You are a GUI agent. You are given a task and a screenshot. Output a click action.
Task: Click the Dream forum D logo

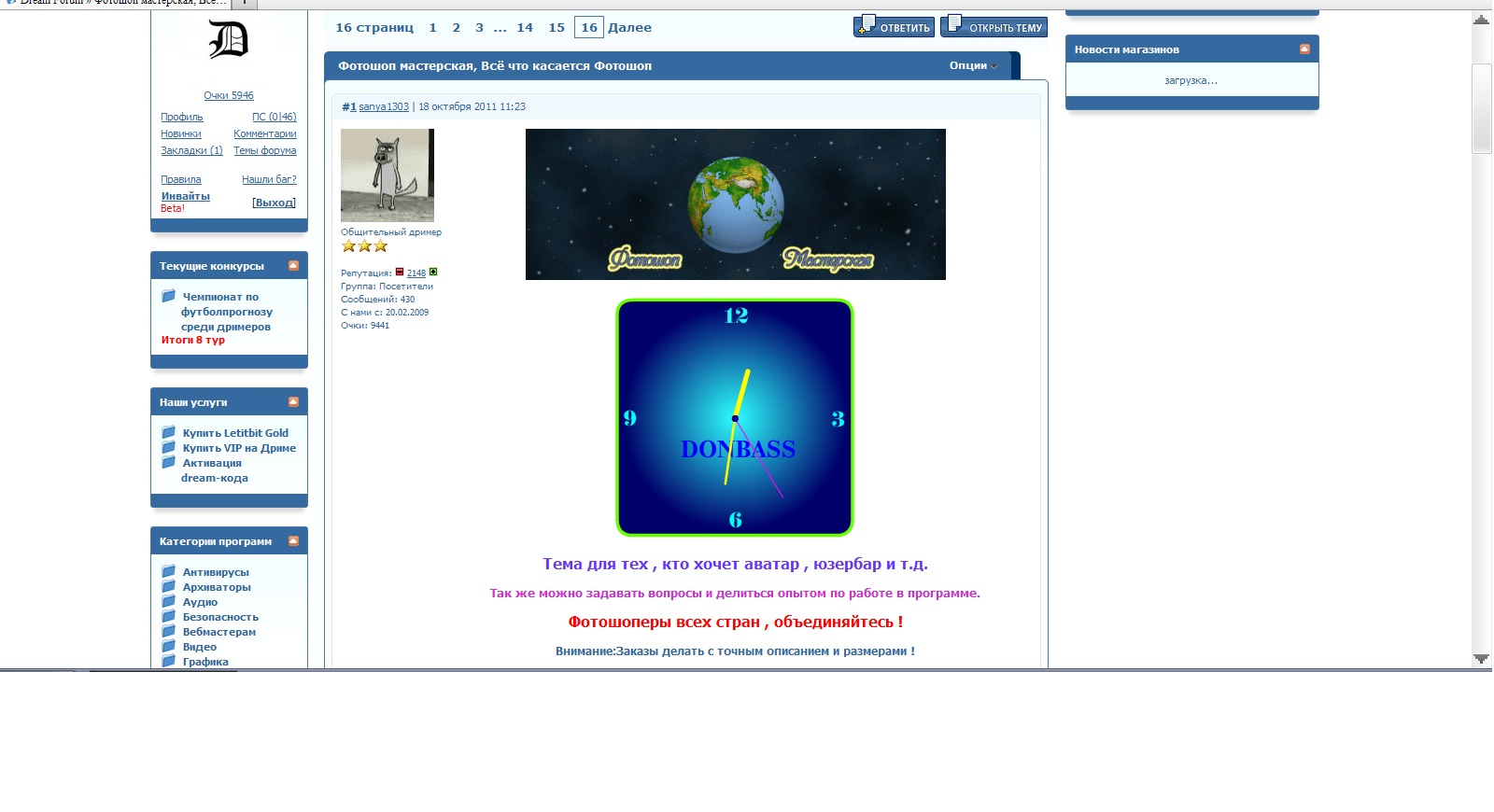click(228, 39)
